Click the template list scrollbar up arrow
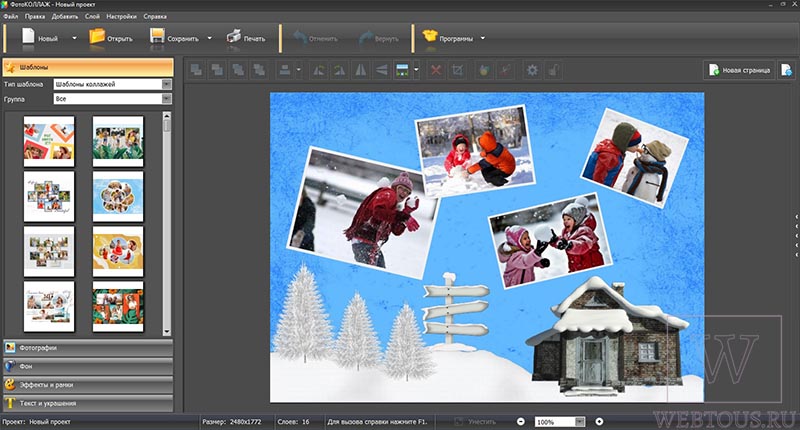Screen dimensions: 800x430 point(167,116)
